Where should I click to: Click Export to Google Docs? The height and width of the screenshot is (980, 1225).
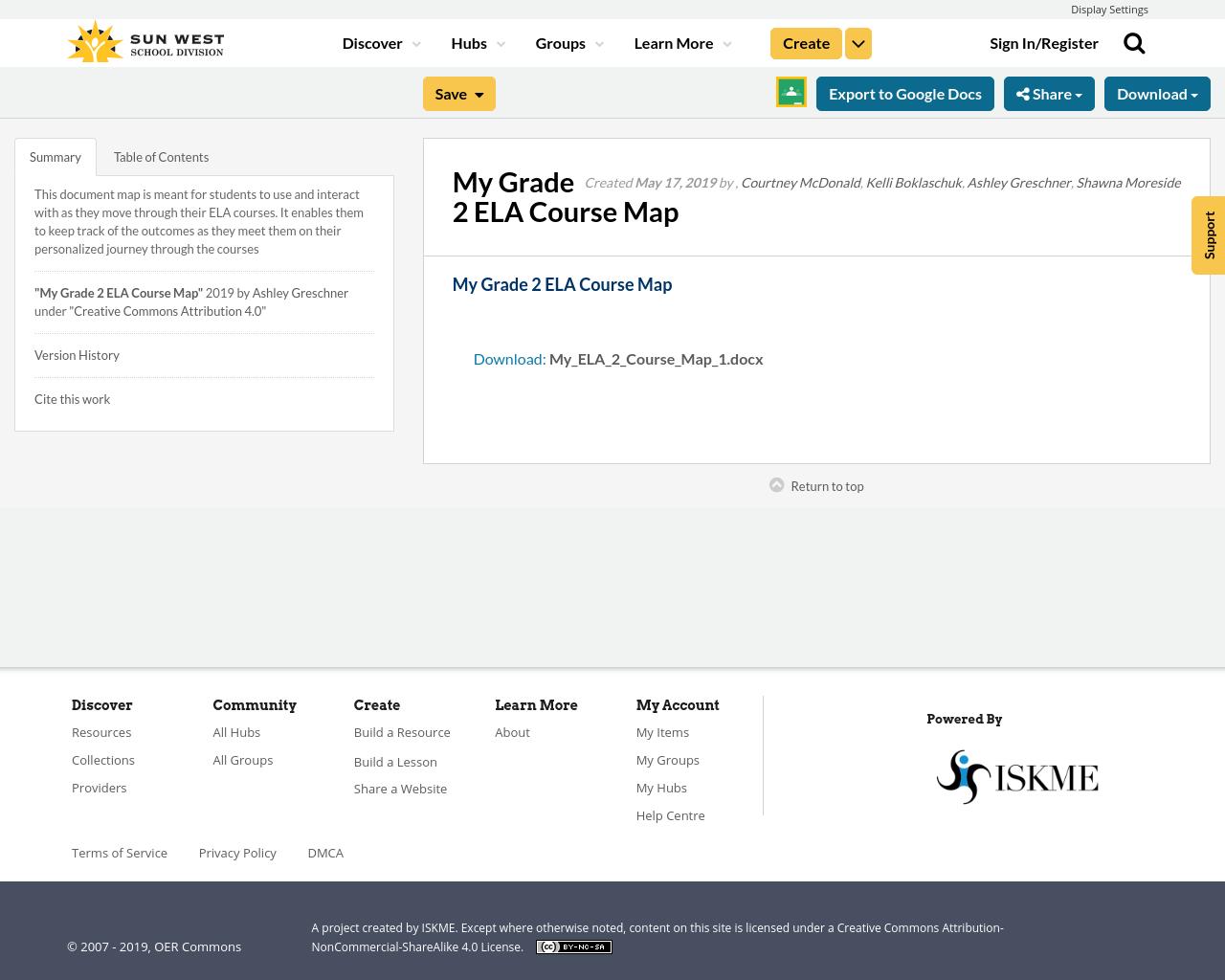click(904, 93)
